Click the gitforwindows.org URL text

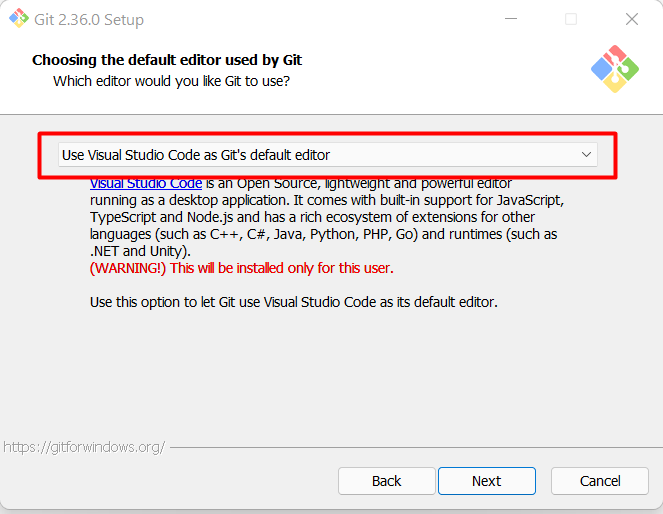point(84,447)
